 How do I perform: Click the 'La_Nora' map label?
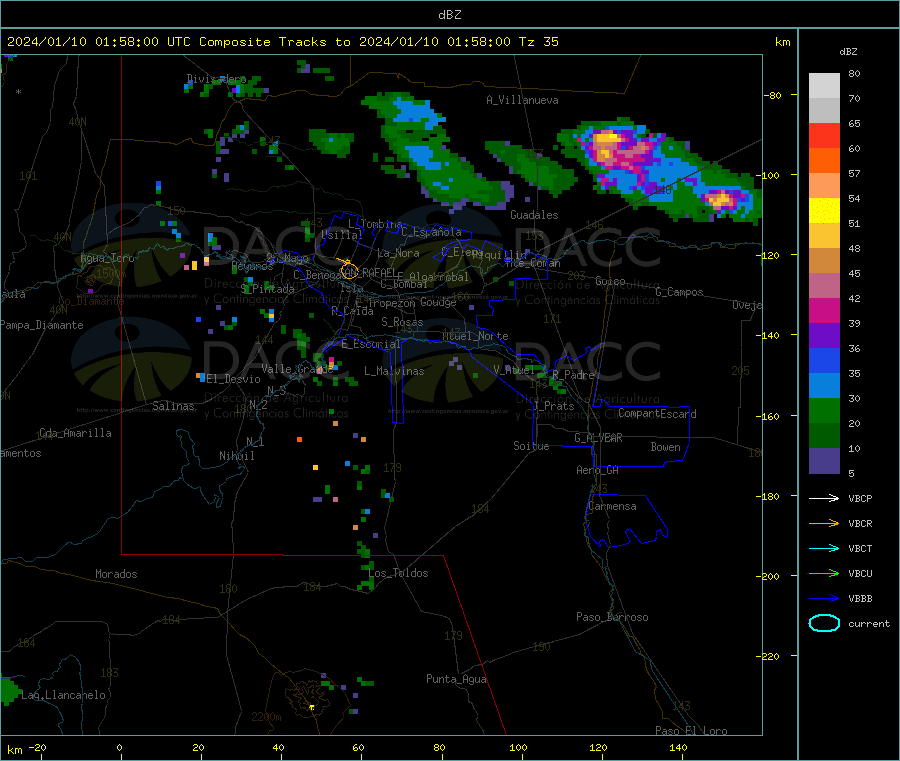[x=398, y=253]
